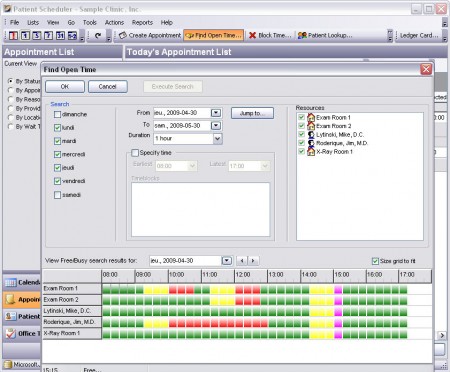Click OK in Find Open Time
This screenshot has height=372, width=450.
click(65, 87)
